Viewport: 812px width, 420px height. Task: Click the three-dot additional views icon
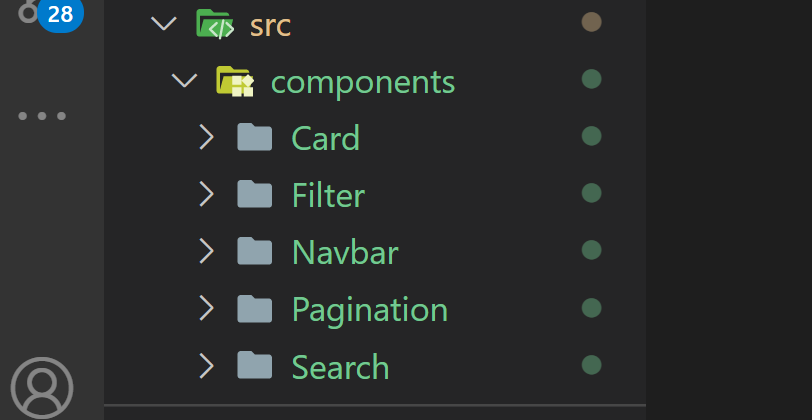tap(42, 116)
